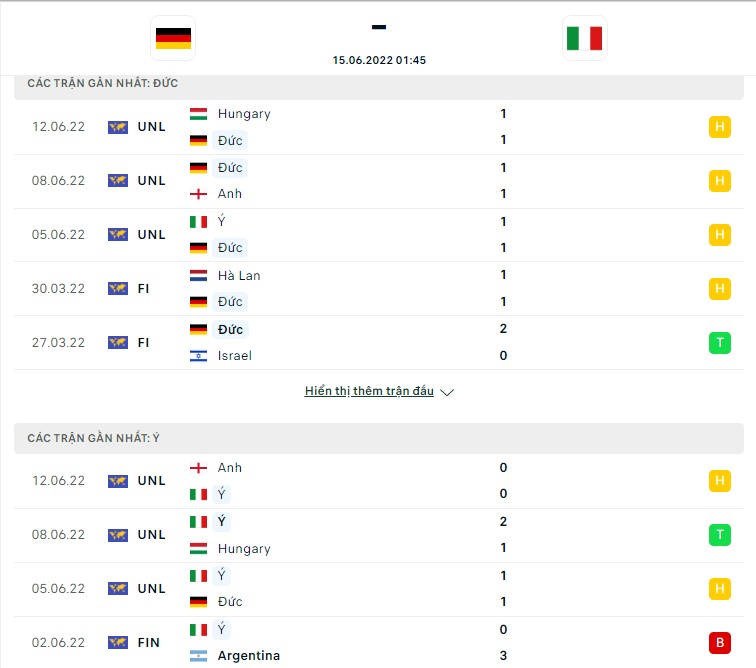Open the Anh vs Ý 12.06.22 match
This screenshot has width=756, height=668.
pos(379,481)
